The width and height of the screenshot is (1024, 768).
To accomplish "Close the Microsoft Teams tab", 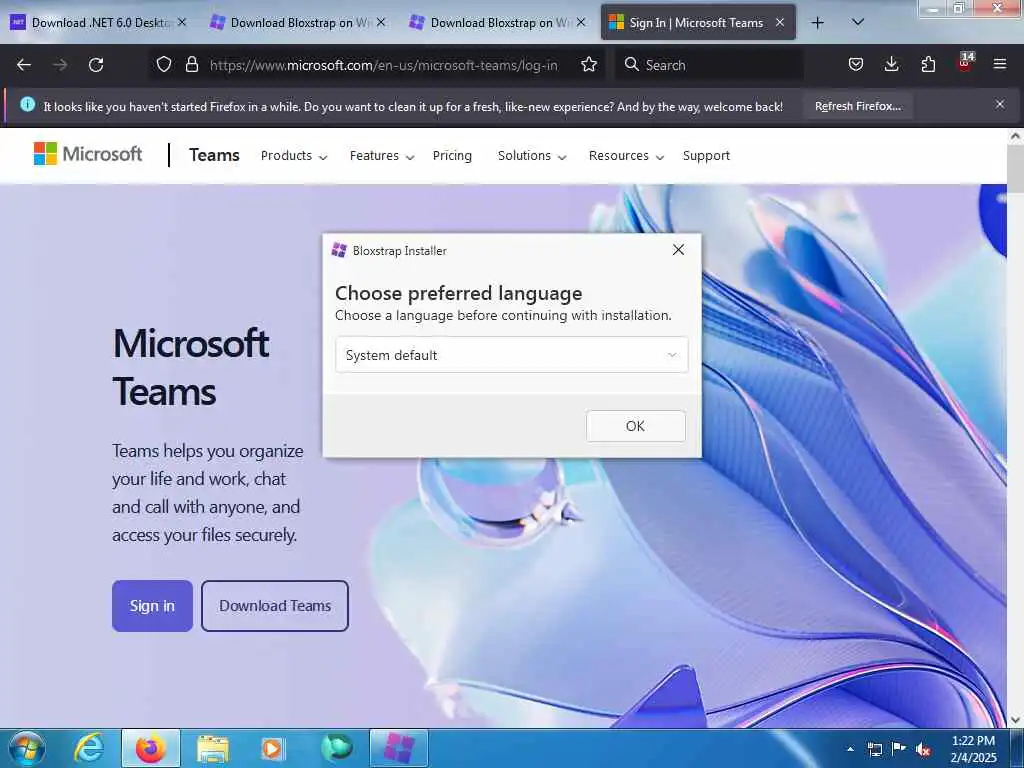I will pos(780,22).
